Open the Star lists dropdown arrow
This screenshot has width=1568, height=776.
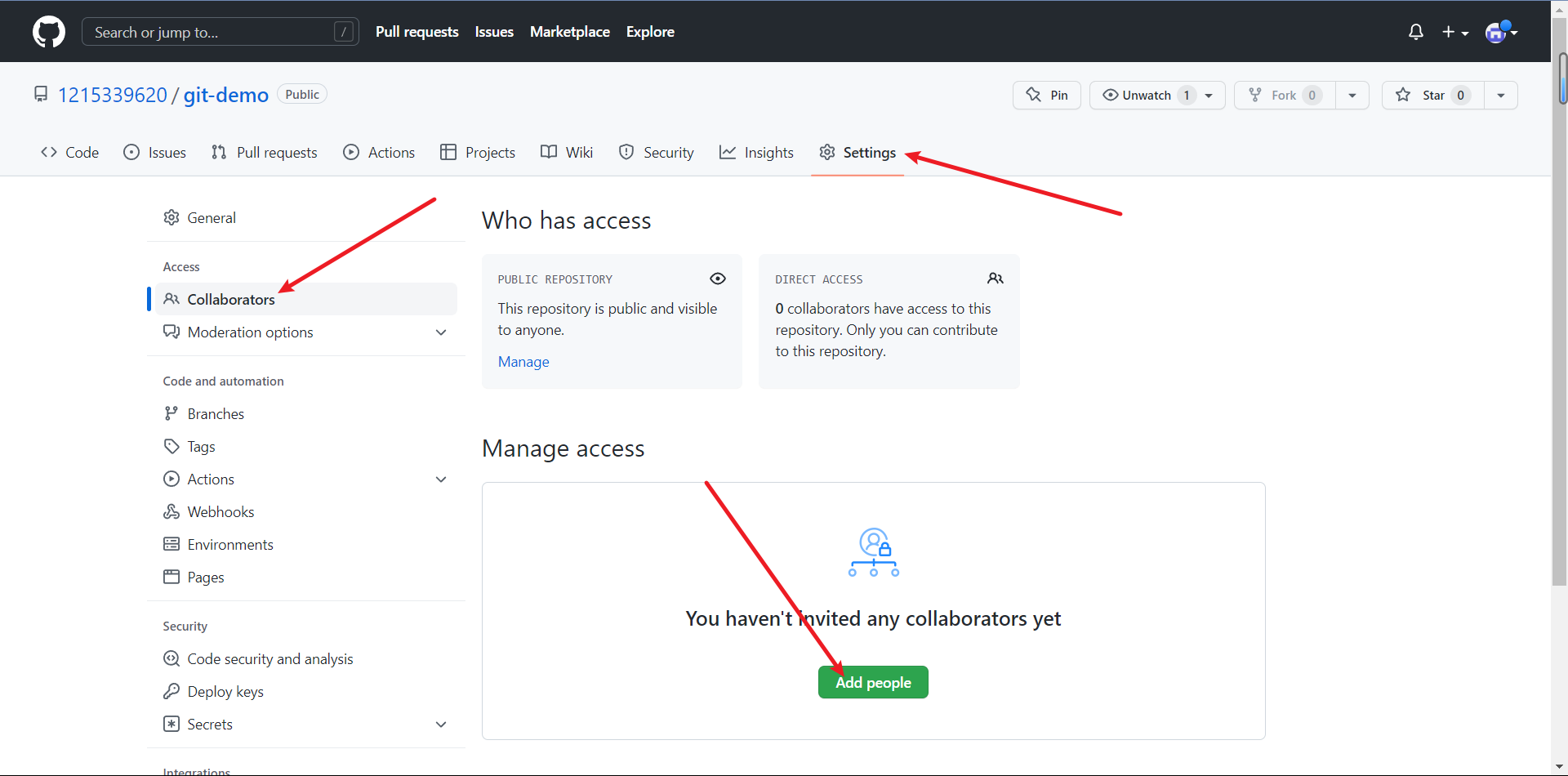[x=1501, y=95]
